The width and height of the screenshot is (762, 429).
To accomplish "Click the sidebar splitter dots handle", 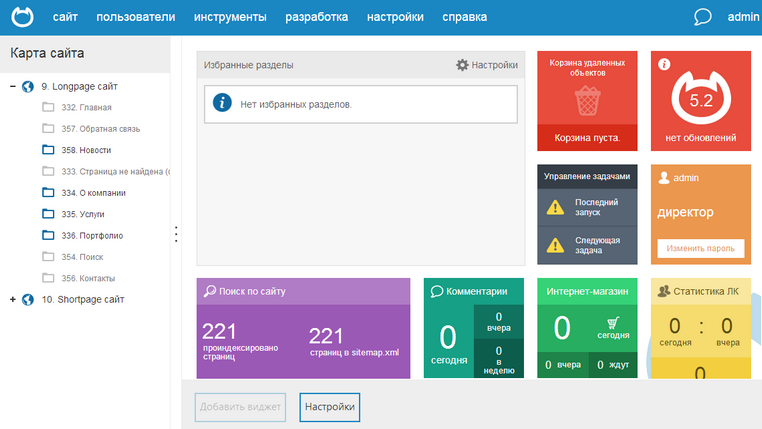I will point(176,234).
